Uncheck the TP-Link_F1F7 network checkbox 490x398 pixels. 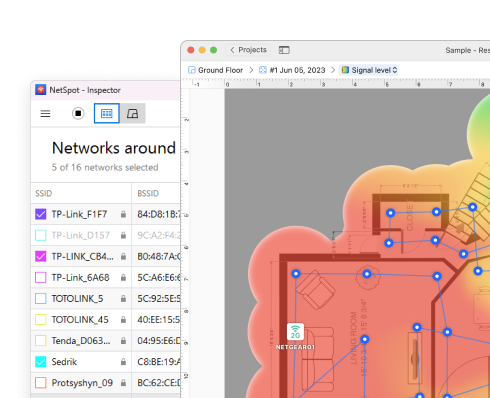coord(41,214)
